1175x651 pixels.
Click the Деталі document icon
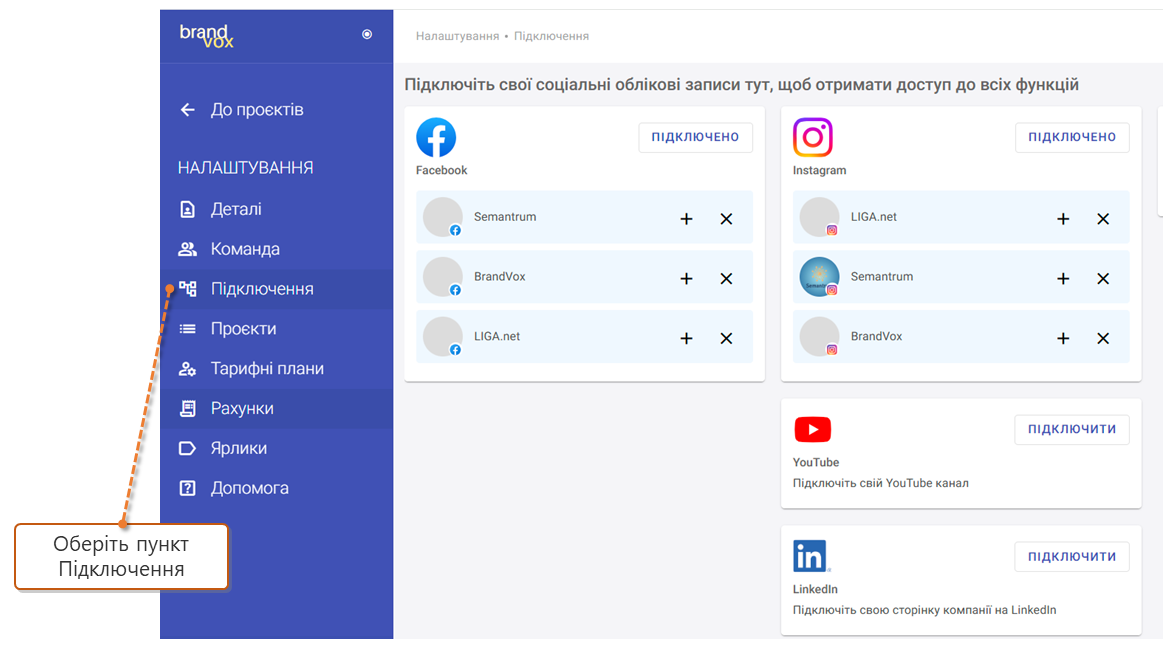coord(187,209)
